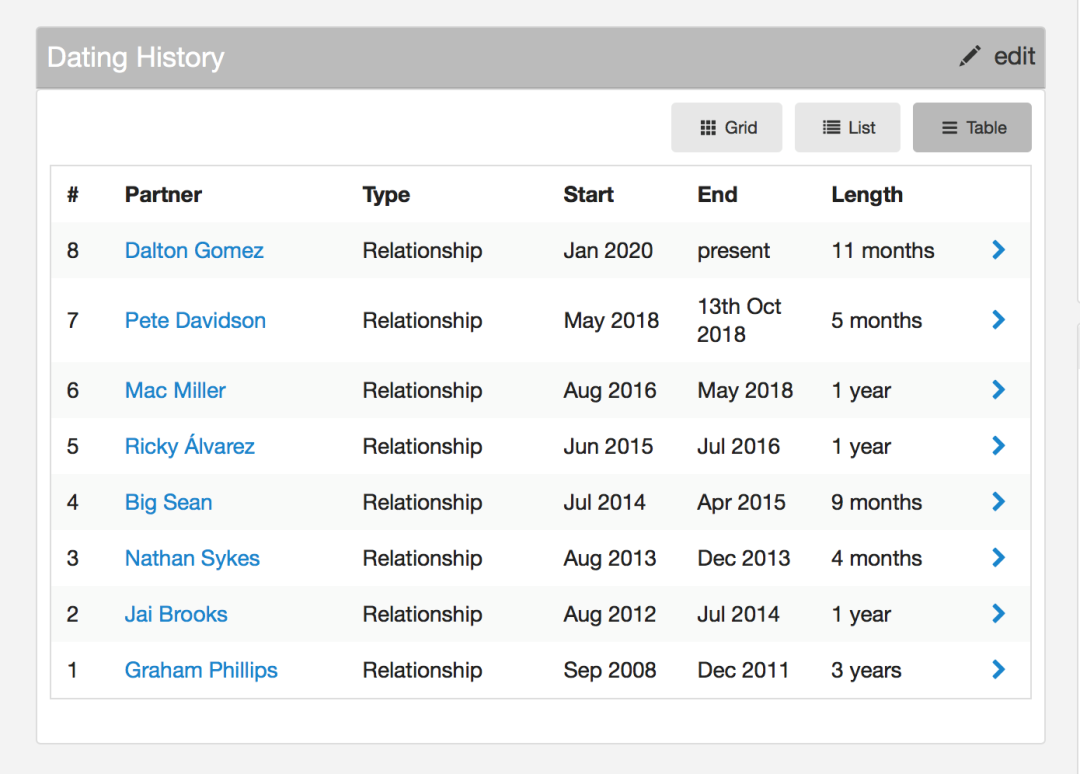Viewport: 1080px width, 774px height.
Task: Open the Dalton Gomez partner link
Action: pyautogui.click(x=194, y=251)
